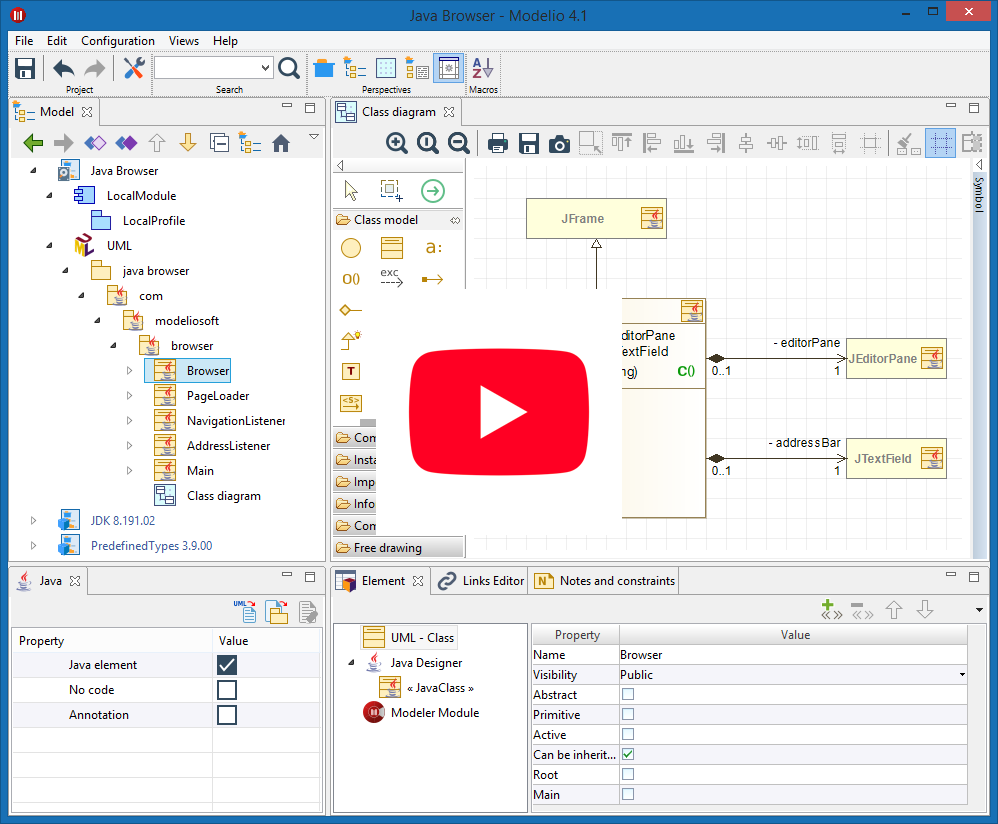This screenshot has width=998, height=824.
Task: Select Class diagram in model tree
Action: click(x=208, y=496)
